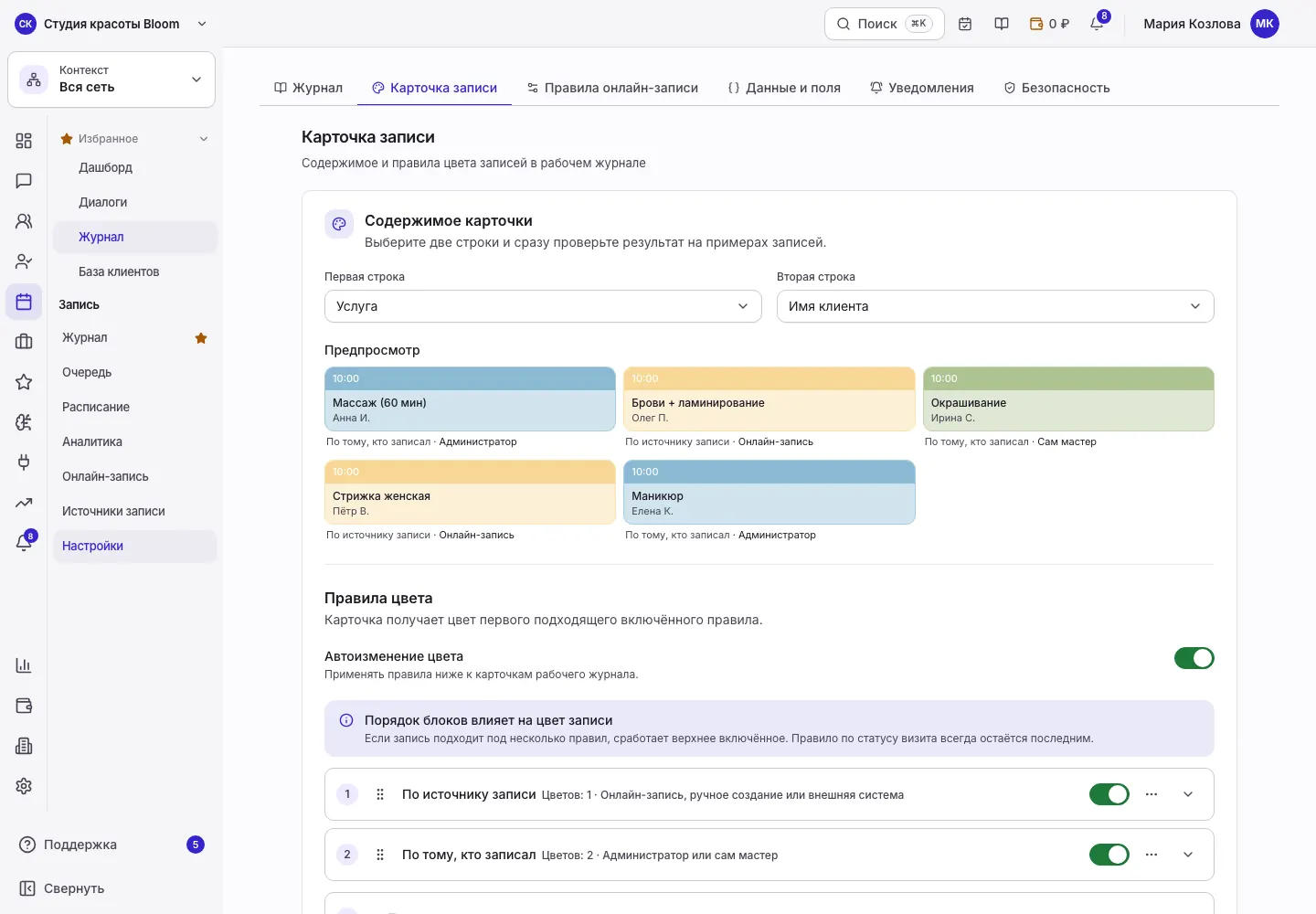Disable the По источнику записи rule
Image resolution: width=1316 pixels, height=914 pixels.
click(1109, 794)
